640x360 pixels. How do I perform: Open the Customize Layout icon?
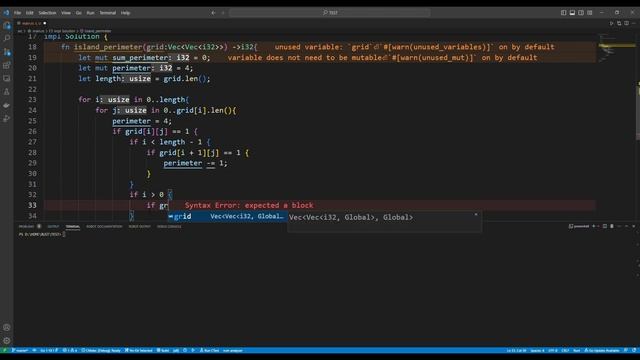[x=590, y=13]
